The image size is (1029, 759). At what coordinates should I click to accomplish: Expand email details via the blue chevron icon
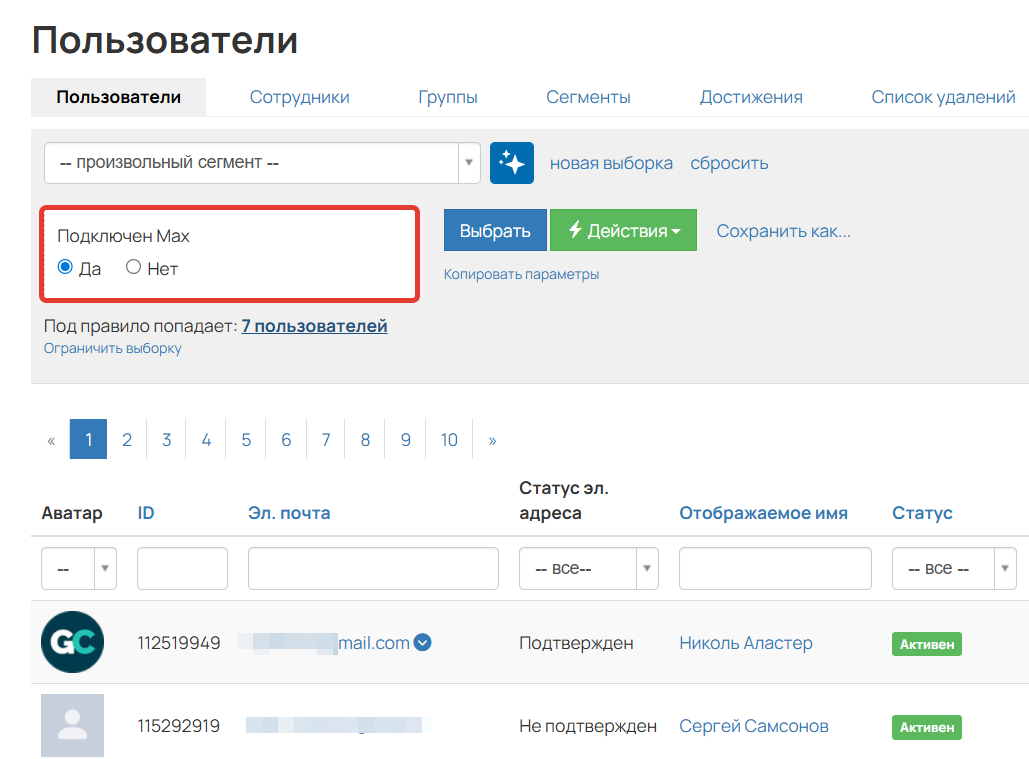(422, 643)
